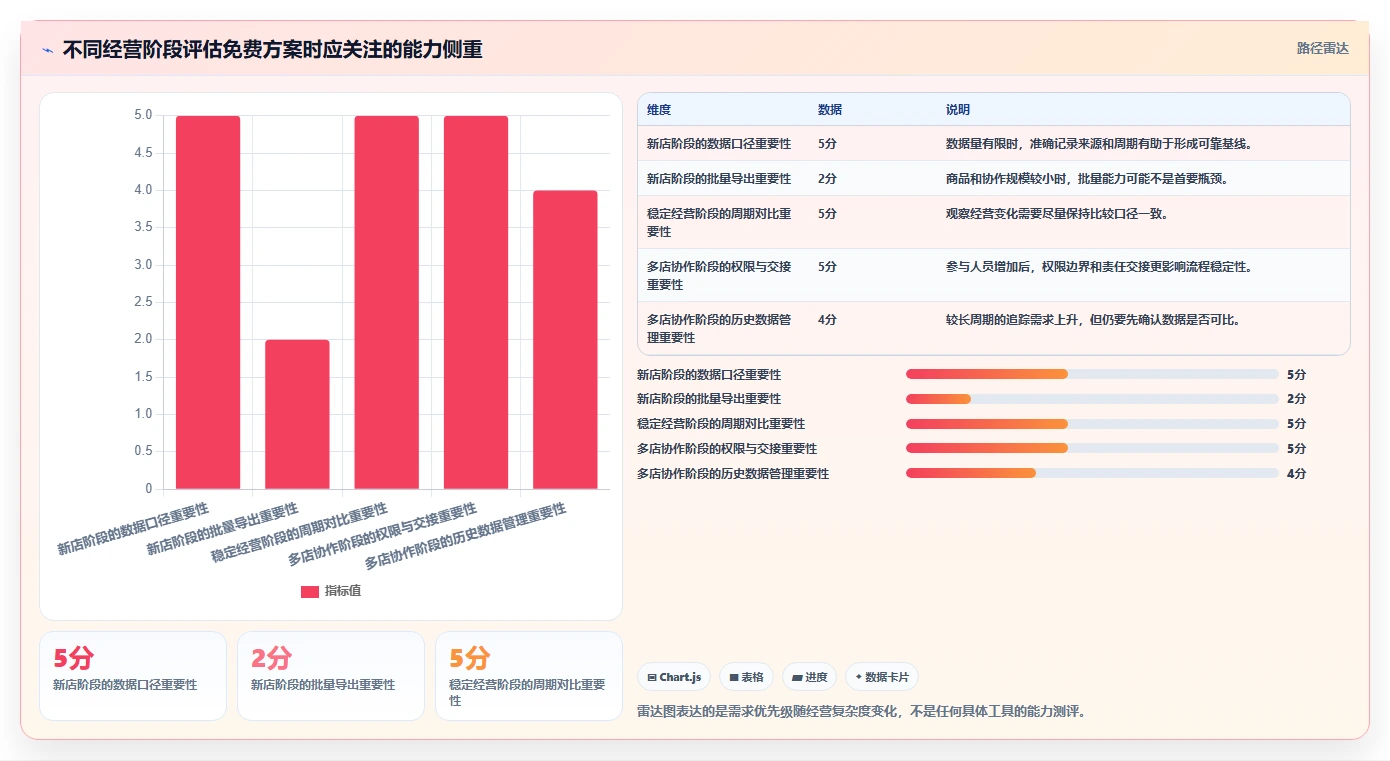1390x761 pixels.
Task: Click the 4分 value in the table
Action: 827,320
